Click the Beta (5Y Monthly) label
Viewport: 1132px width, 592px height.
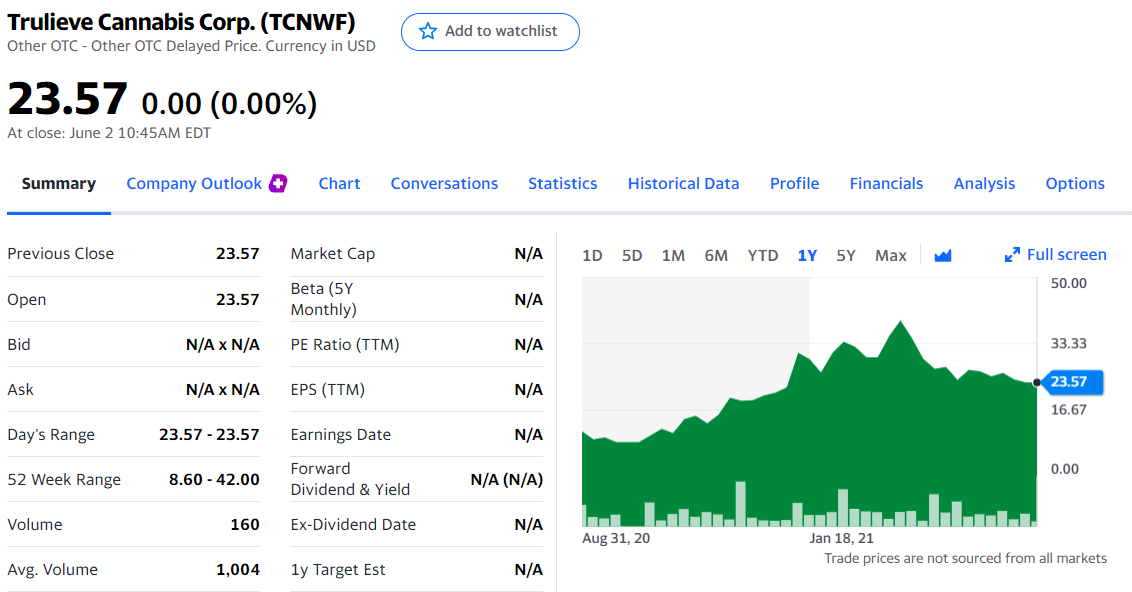pyautogui.click(x=323, y=299)
